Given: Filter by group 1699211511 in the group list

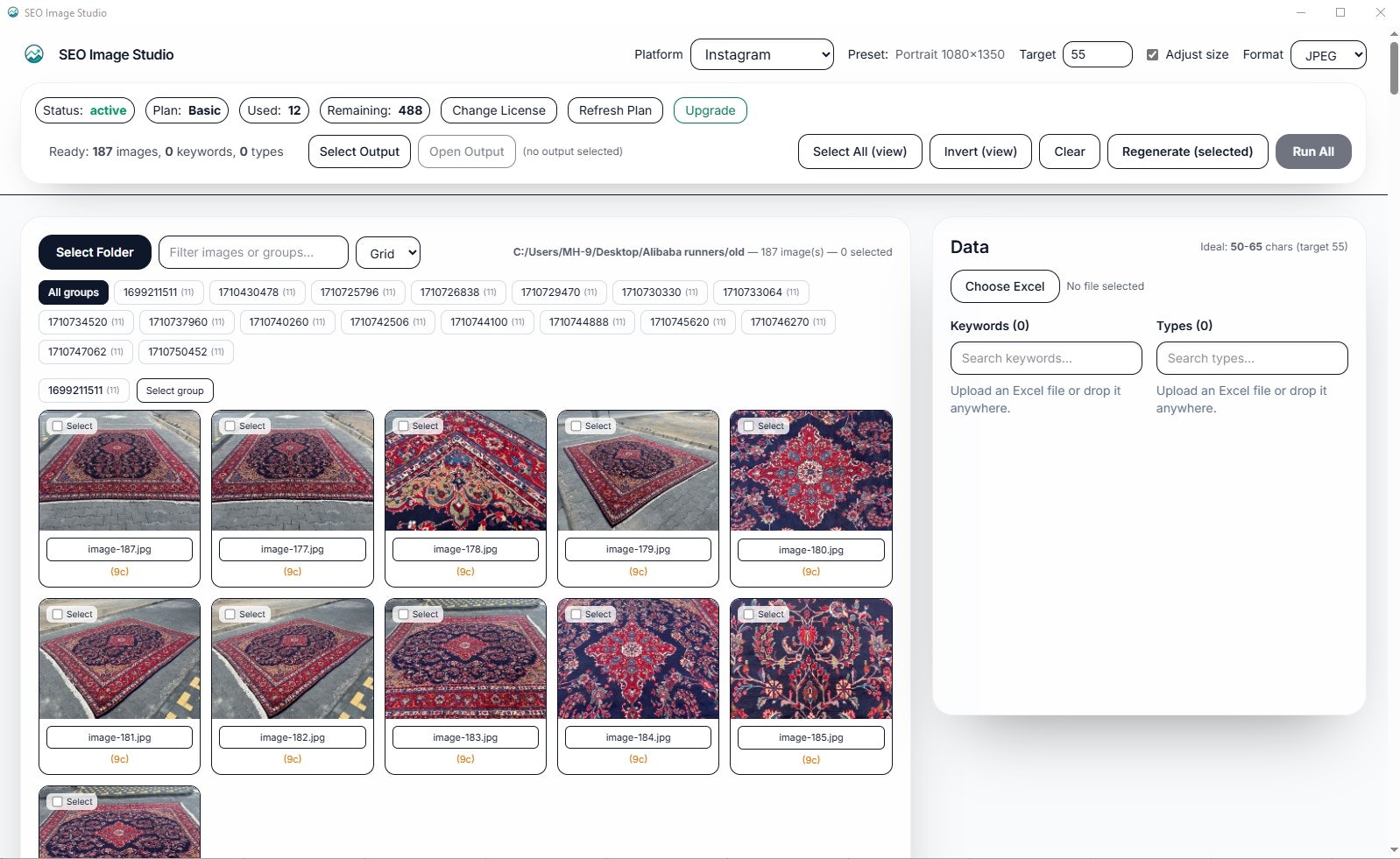Looking at the screenshot, I should click(x=159, y=292).
